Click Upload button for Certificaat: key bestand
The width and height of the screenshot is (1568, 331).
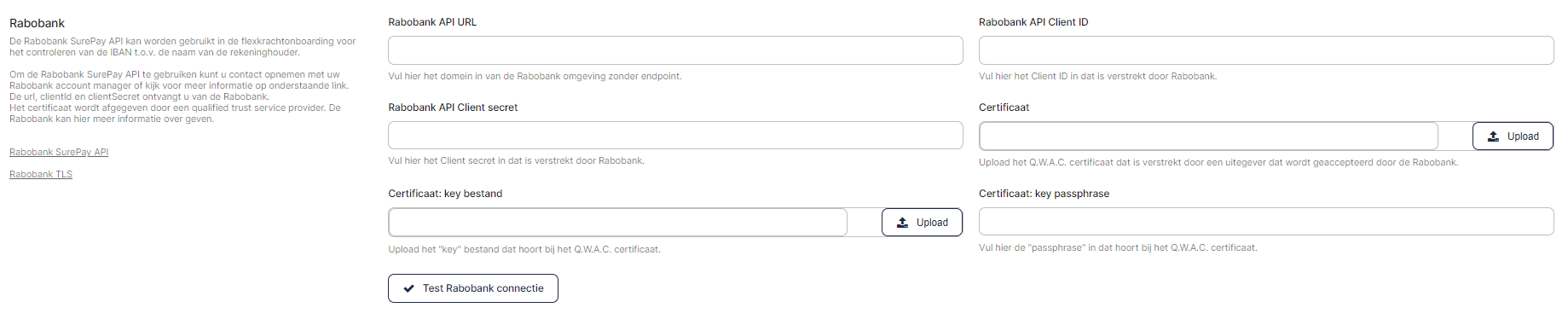(922, 223)
